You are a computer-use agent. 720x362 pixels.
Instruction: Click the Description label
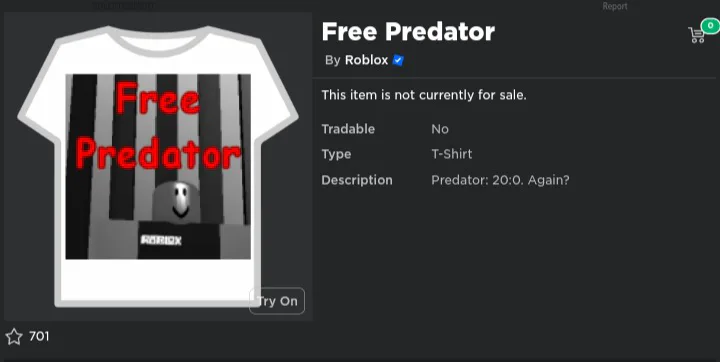pos(357,180)
